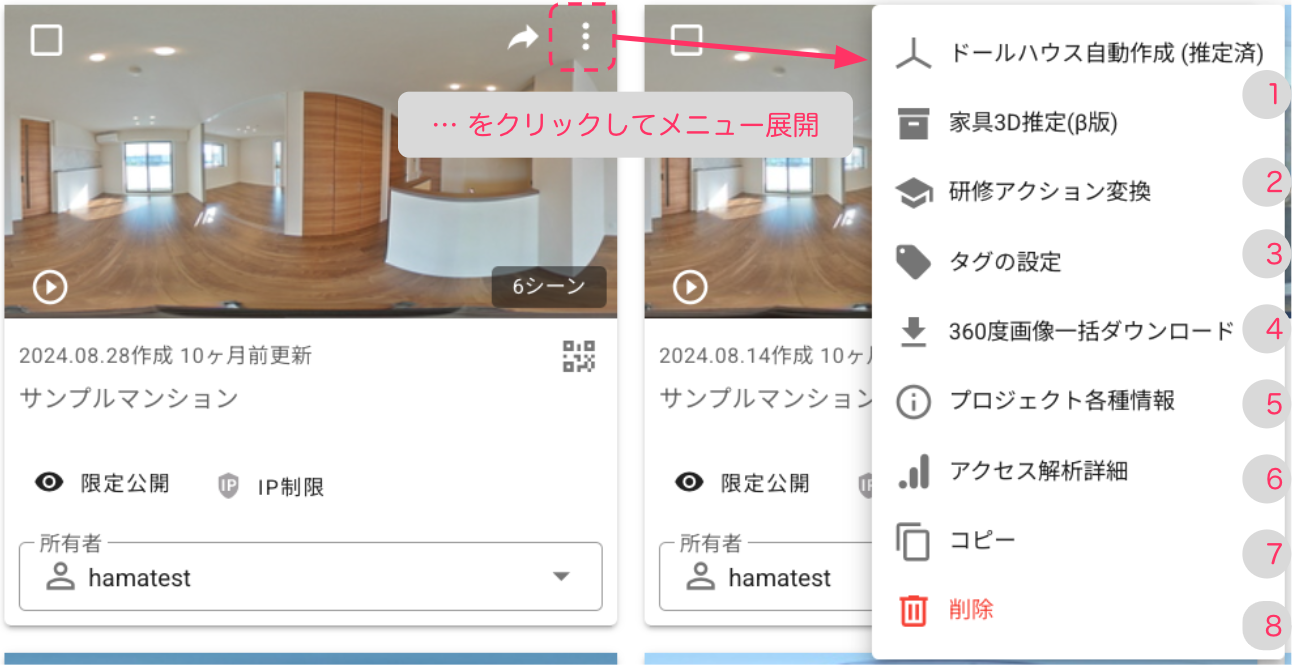Image resolution: width=1298 pixels, height=672 pixels.
Task: Click 2024.08.14作成 date text on second card
Action: [736, 355]
